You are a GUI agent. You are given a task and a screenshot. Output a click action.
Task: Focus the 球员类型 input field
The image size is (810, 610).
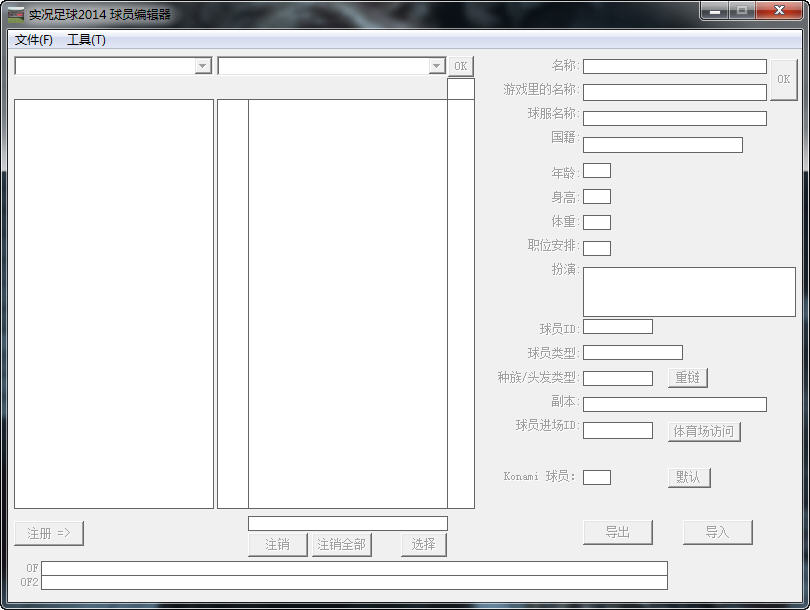coord(633,352)
